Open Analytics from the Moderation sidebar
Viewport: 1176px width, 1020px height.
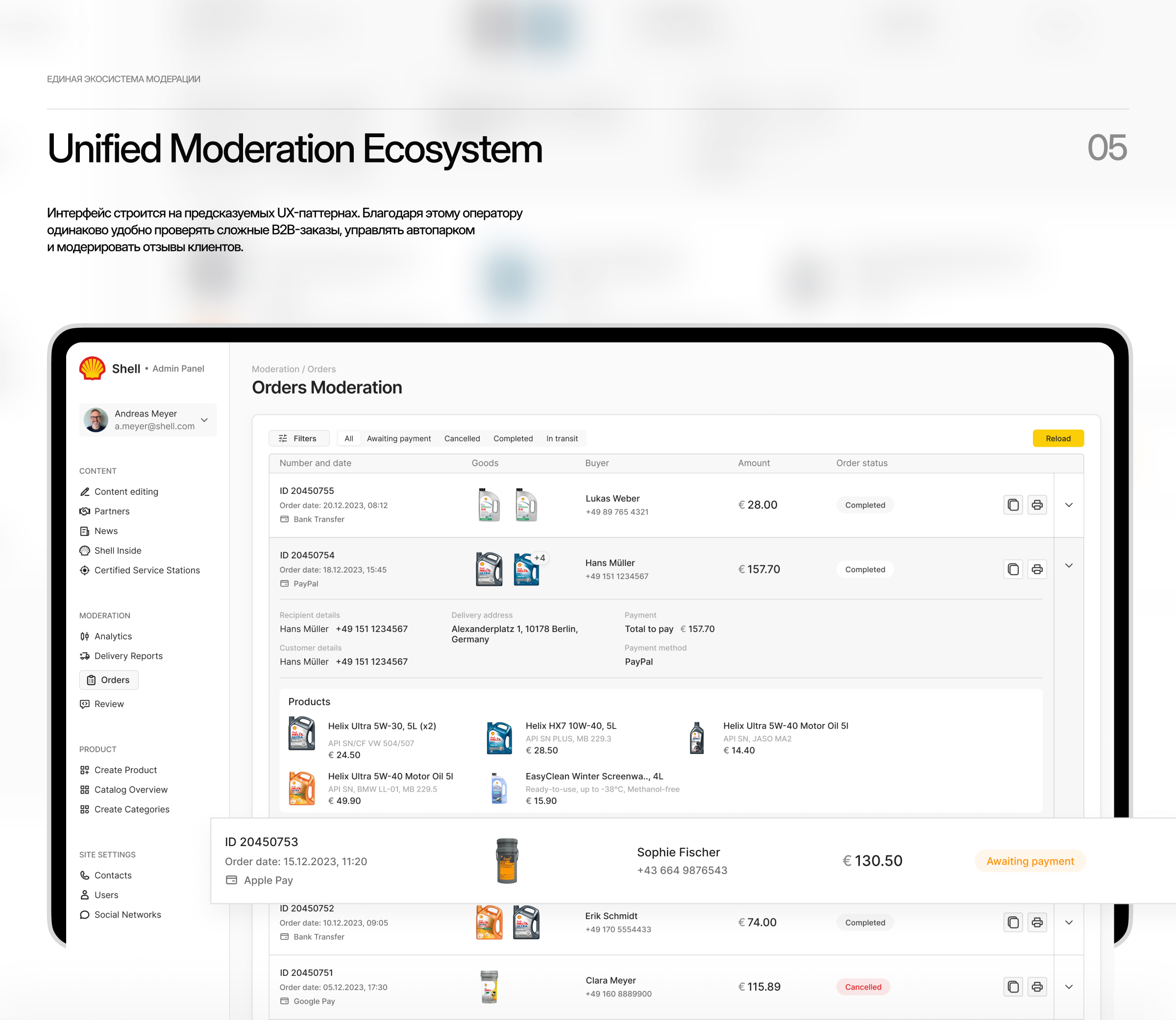[x=113, y=636]
